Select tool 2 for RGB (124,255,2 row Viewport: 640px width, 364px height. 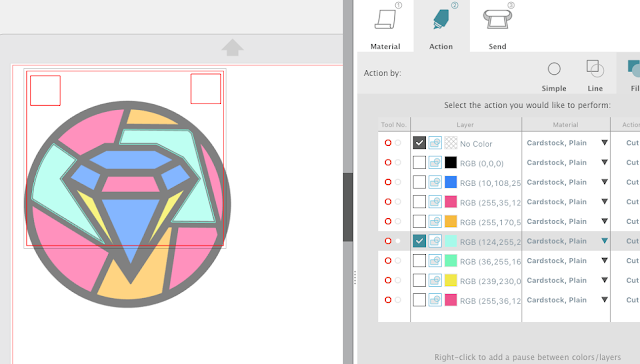tap(398, 241)
